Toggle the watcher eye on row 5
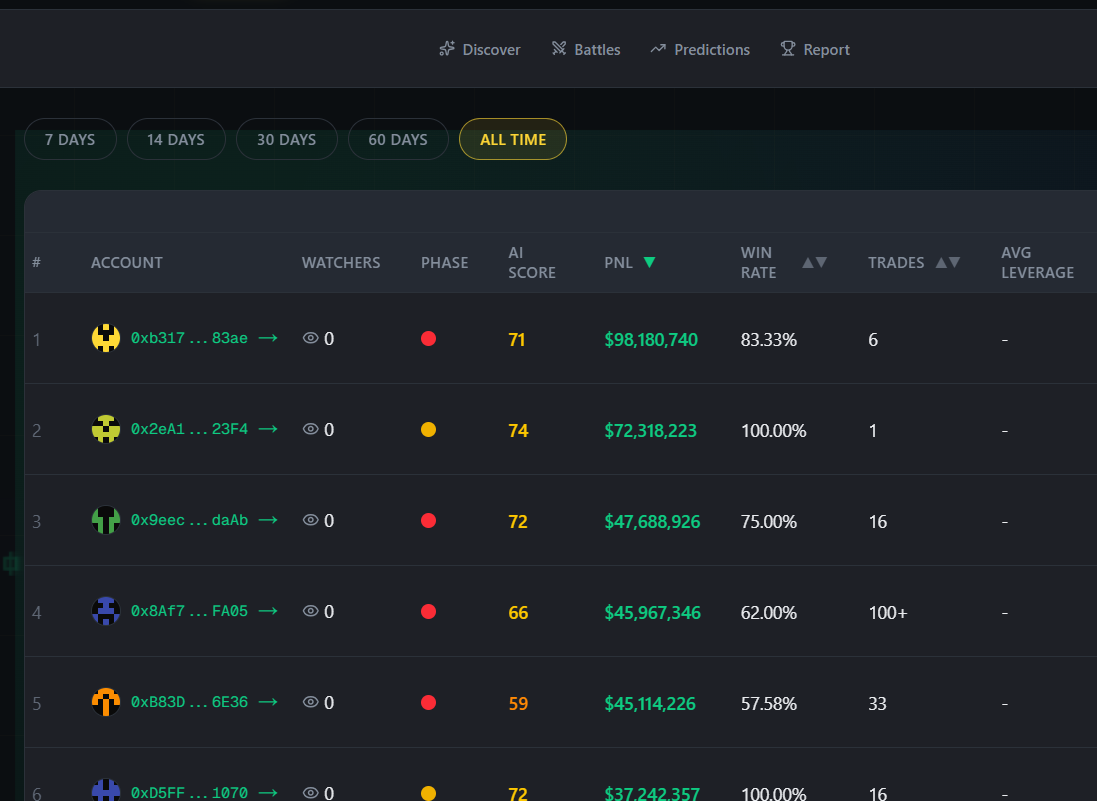1097x801 pixels. 310,702
